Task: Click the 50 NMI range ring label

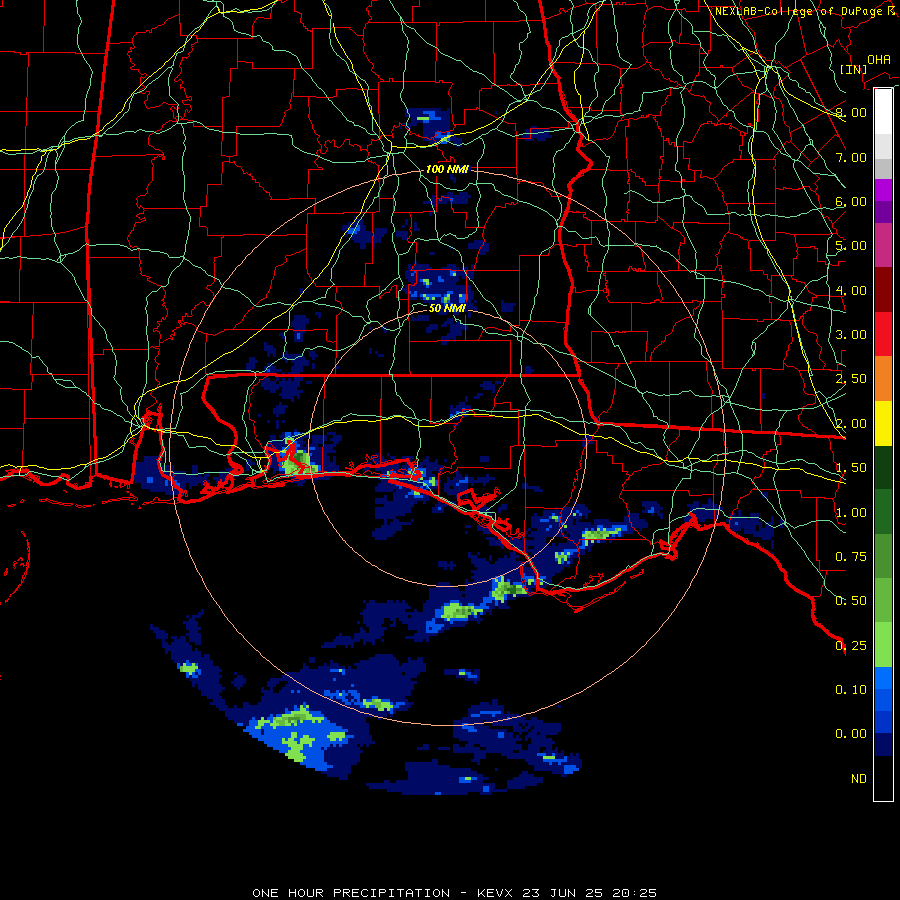Action: tap(447, 308)
